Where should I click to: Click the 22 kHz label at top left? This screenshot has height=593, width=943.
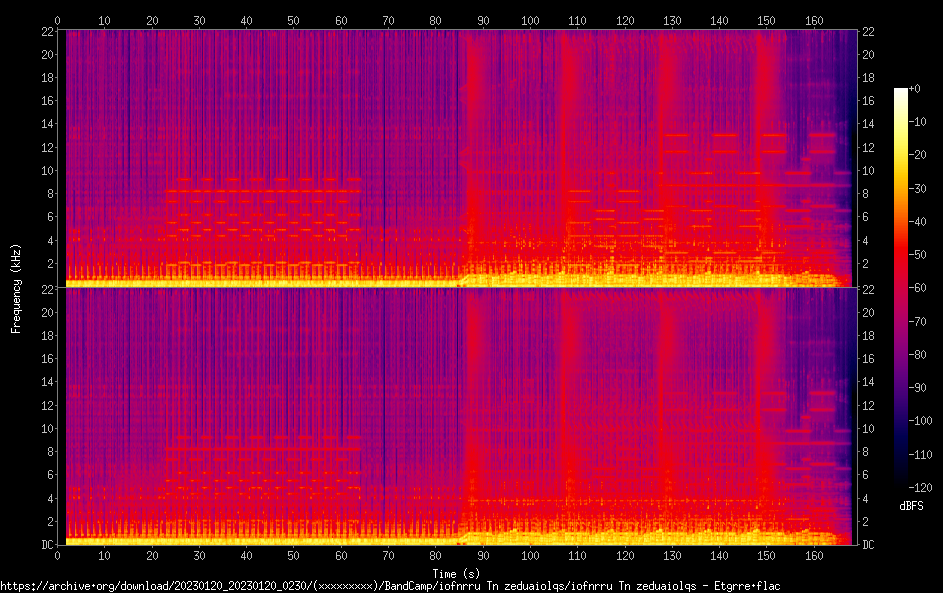(44, 31)
